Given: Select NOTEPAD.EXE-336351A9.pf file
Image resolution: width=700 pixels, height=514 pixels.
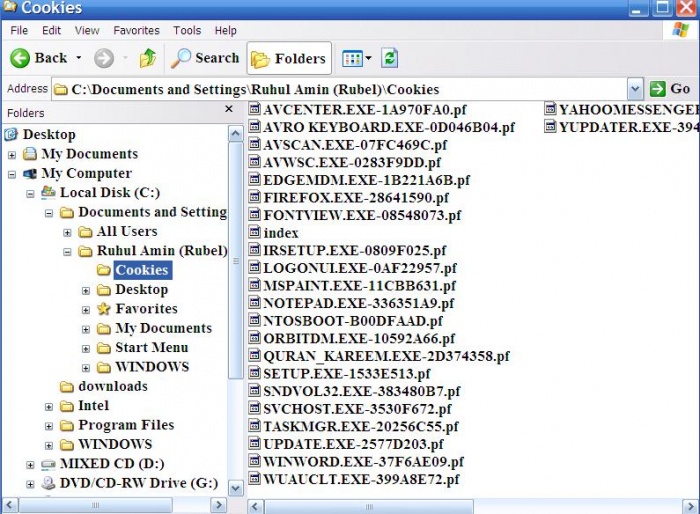Looking at the screenshot, I should coord(358,303).
